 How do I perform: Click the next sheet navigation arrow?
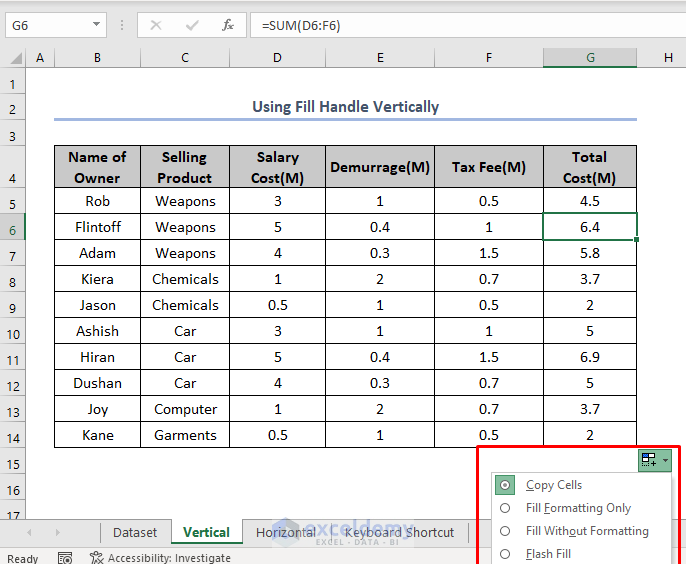click(57, 532)
